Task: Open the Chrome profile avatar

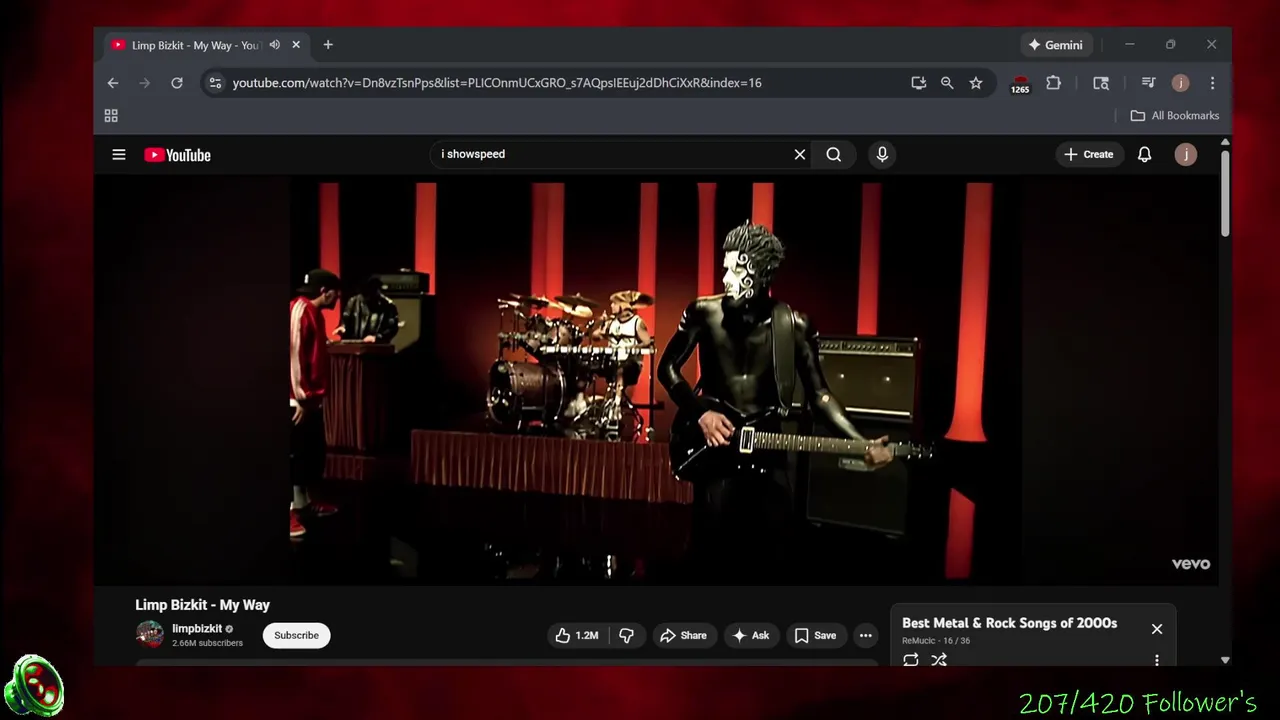Action: point(1181,83)
